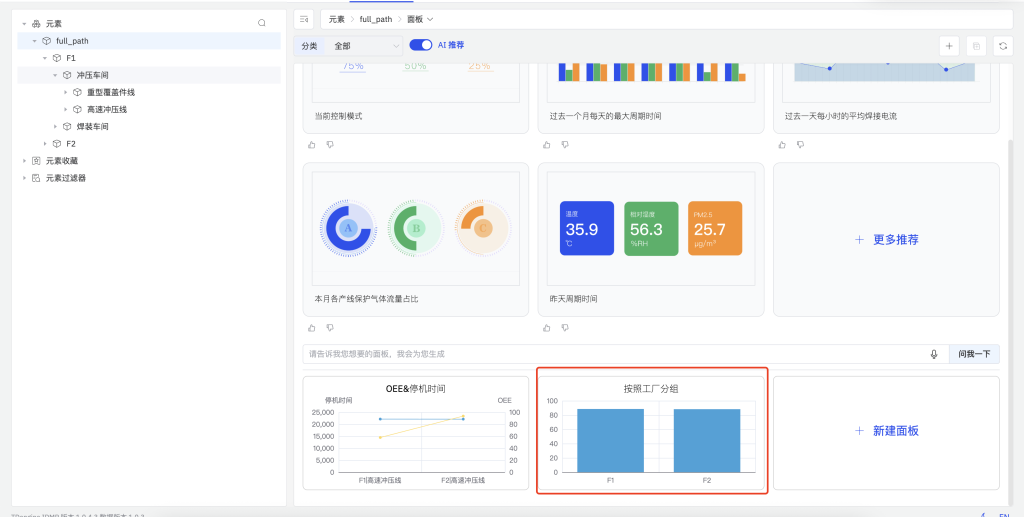Click the 问我一下 button
Viewport: 1024px width, 517px height.
coord(973,354)
